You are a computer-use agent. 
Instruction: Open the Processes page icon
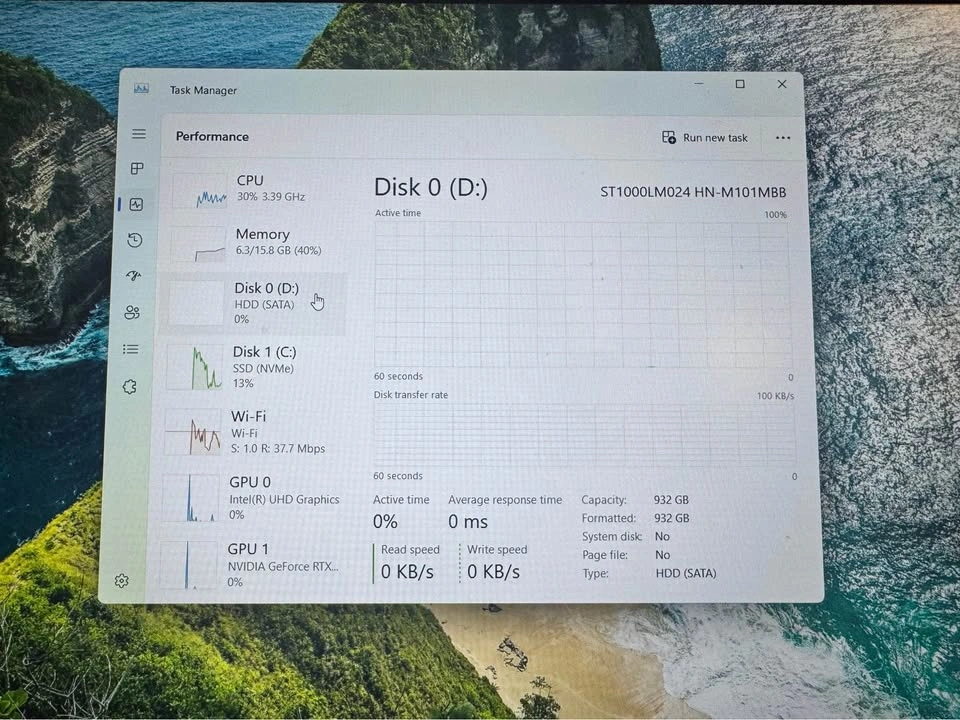pos(137,169)
